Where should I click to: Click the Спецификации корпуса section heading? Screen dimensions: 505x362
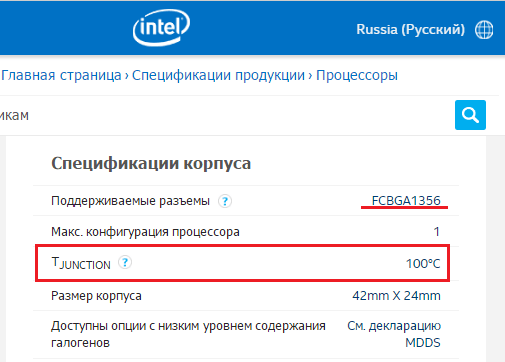pyautogui.click(x=151, y=163)
